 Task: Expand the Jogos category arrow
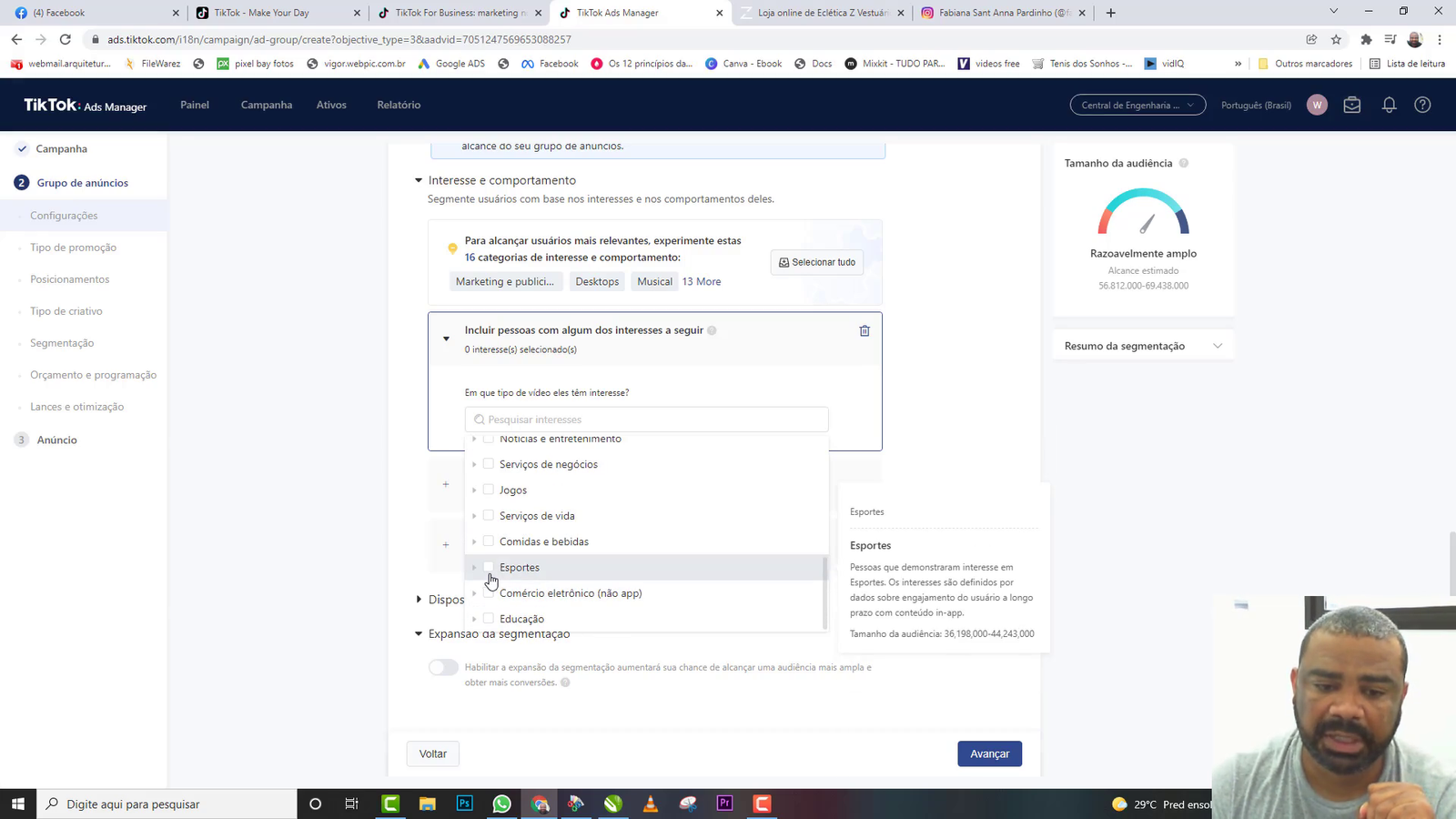coord(474,490)
